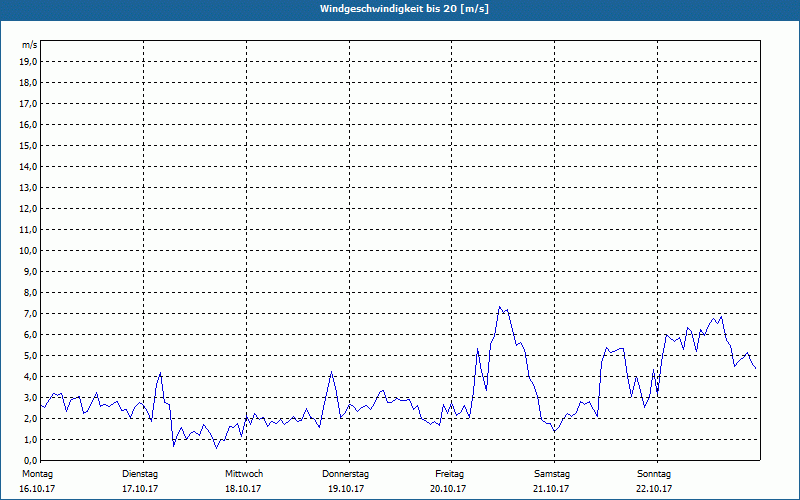The width and height of the screenshot is (800, 500).
Task: Select the 'Samstag' day label
Action: click(x=552, y=474)
